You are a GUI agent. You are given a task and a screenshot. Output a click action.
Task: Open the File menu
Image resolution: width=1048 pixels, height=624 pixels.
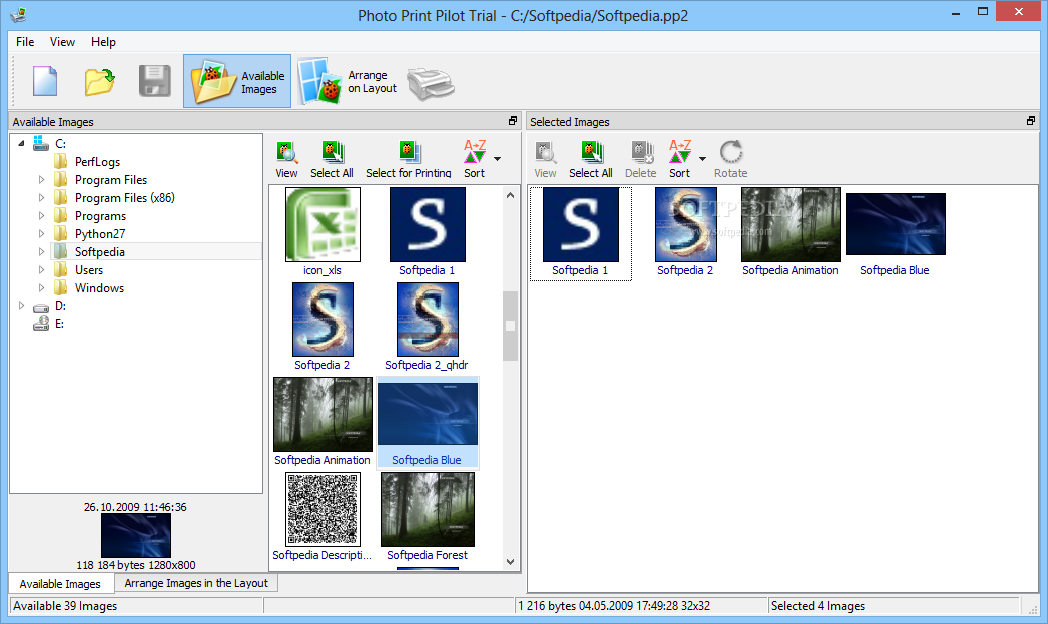pos(25,41)
